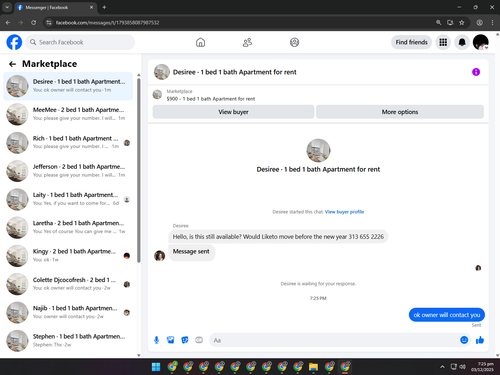This screenshot has height=375, width=500.
Task: Click the conversation list scrollbar
Action: tap(139, 170)
